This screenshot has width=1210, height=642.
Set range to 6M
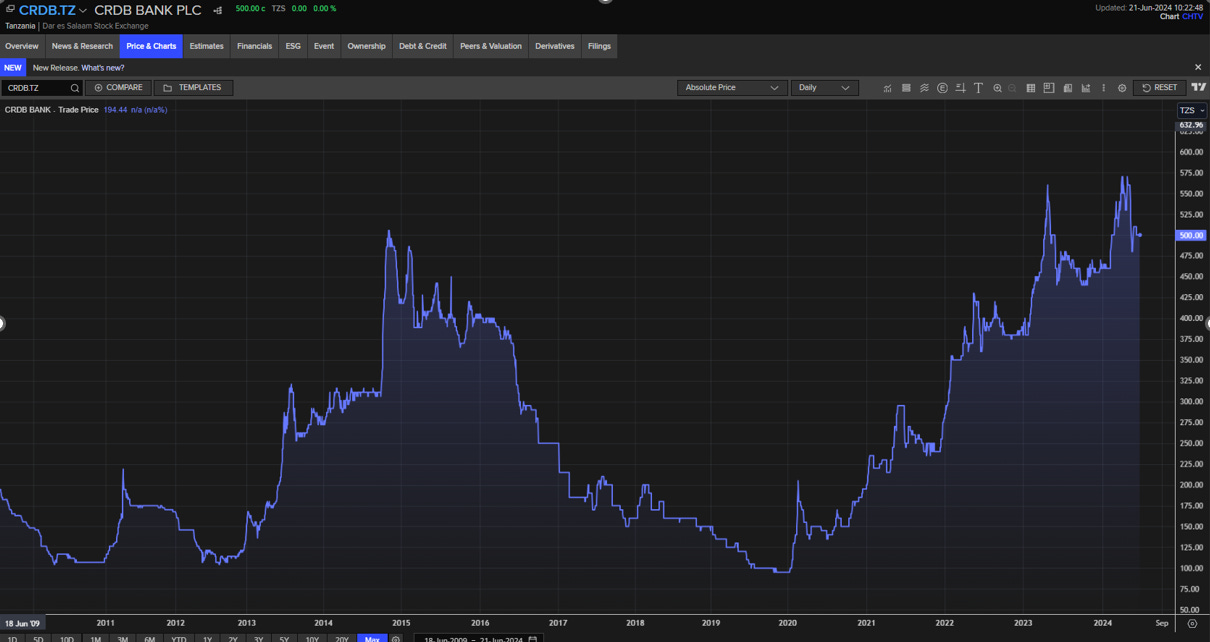coord(149,639)
